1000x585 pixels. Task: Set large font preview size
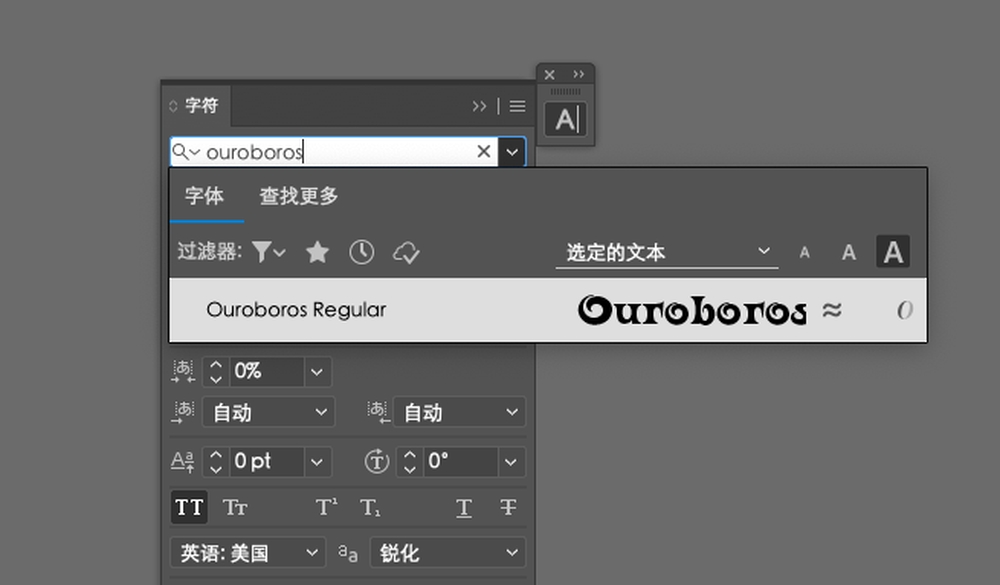coord(893,251)
